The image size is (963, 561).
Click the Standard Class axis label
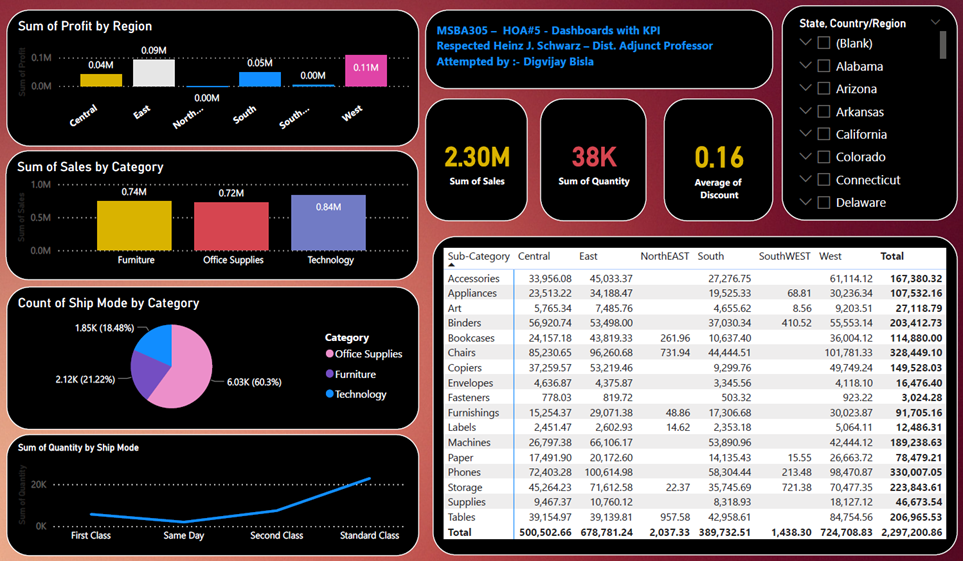(x=370, y=535)
